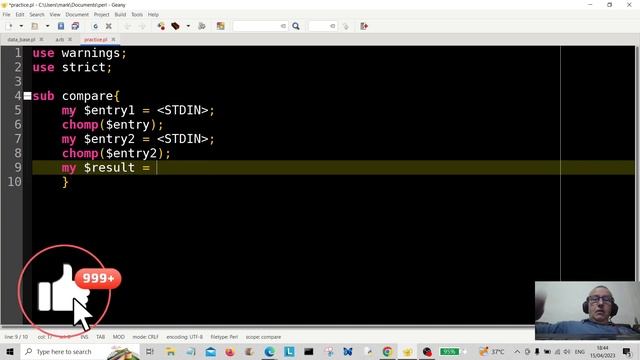640x360 pixels.
Task: Click 'my $entry2 = <STDIN>;' line
Action: (138, 139)
